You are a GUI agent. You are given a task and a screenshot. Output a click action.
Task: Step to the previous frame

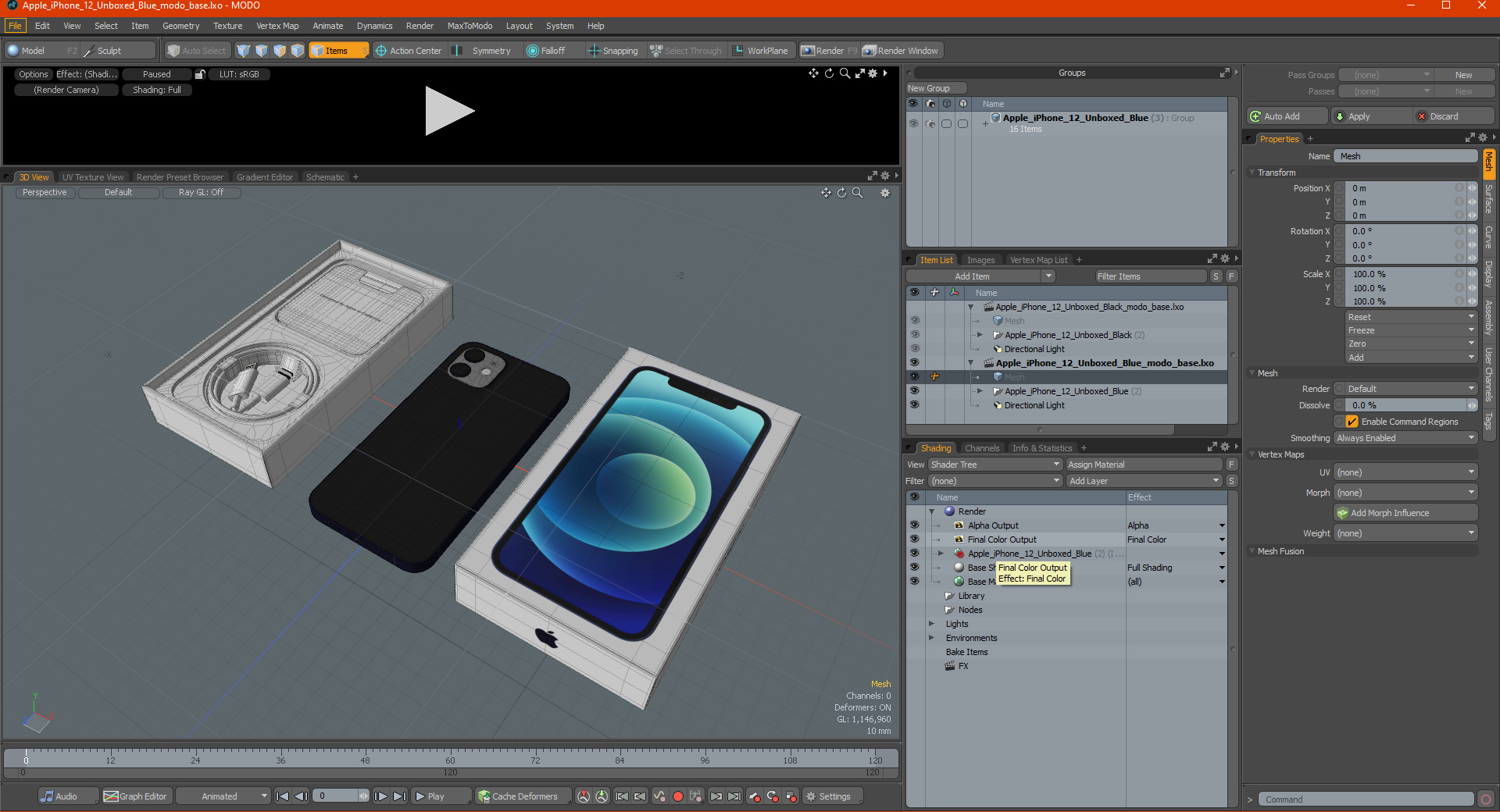pyautogui.click(x=301, y=796)
